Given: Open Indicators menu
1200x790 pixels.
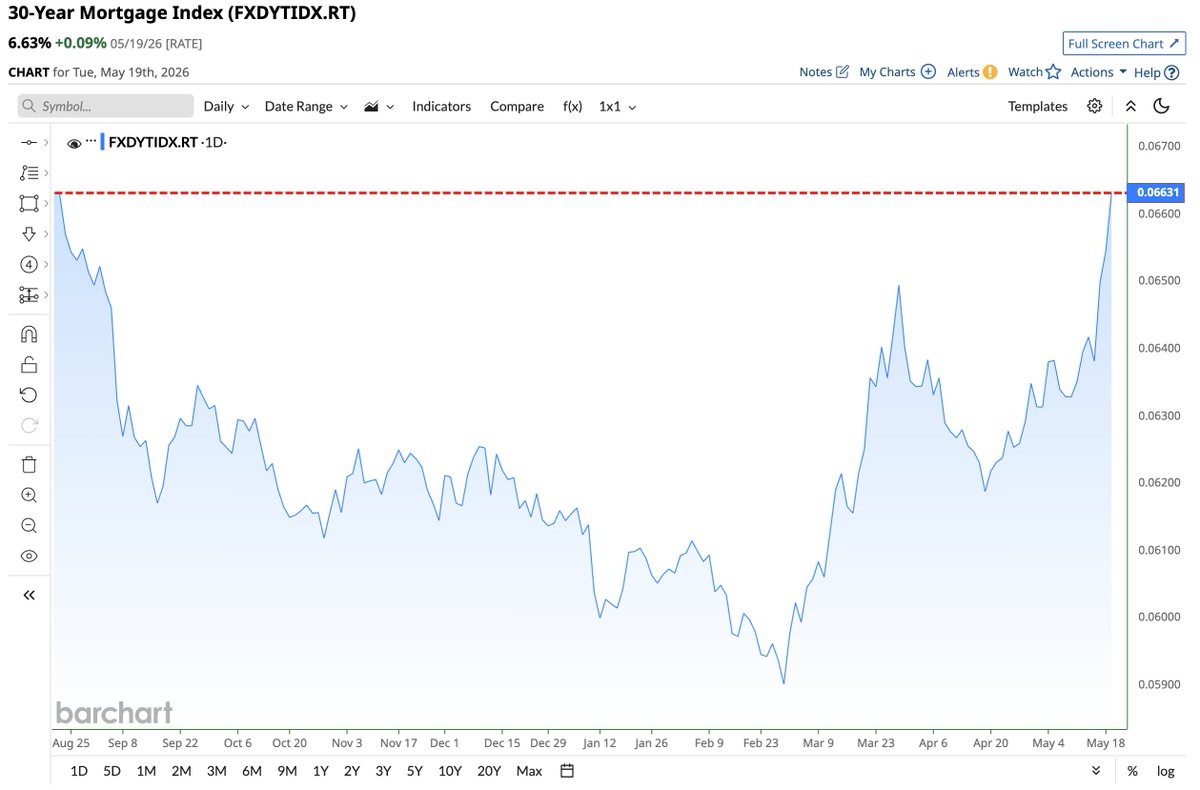Looking at the screenshot, I should coord(441,106).
